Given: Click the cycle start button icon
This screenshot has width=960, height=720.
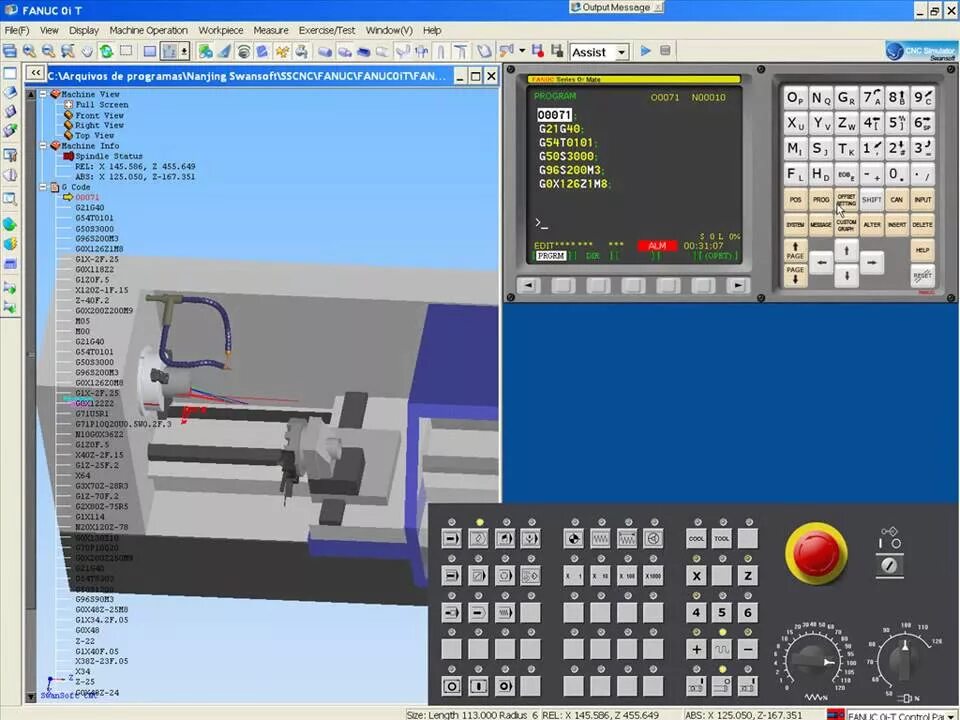Looking at the screenshot, I should (478, 686).
